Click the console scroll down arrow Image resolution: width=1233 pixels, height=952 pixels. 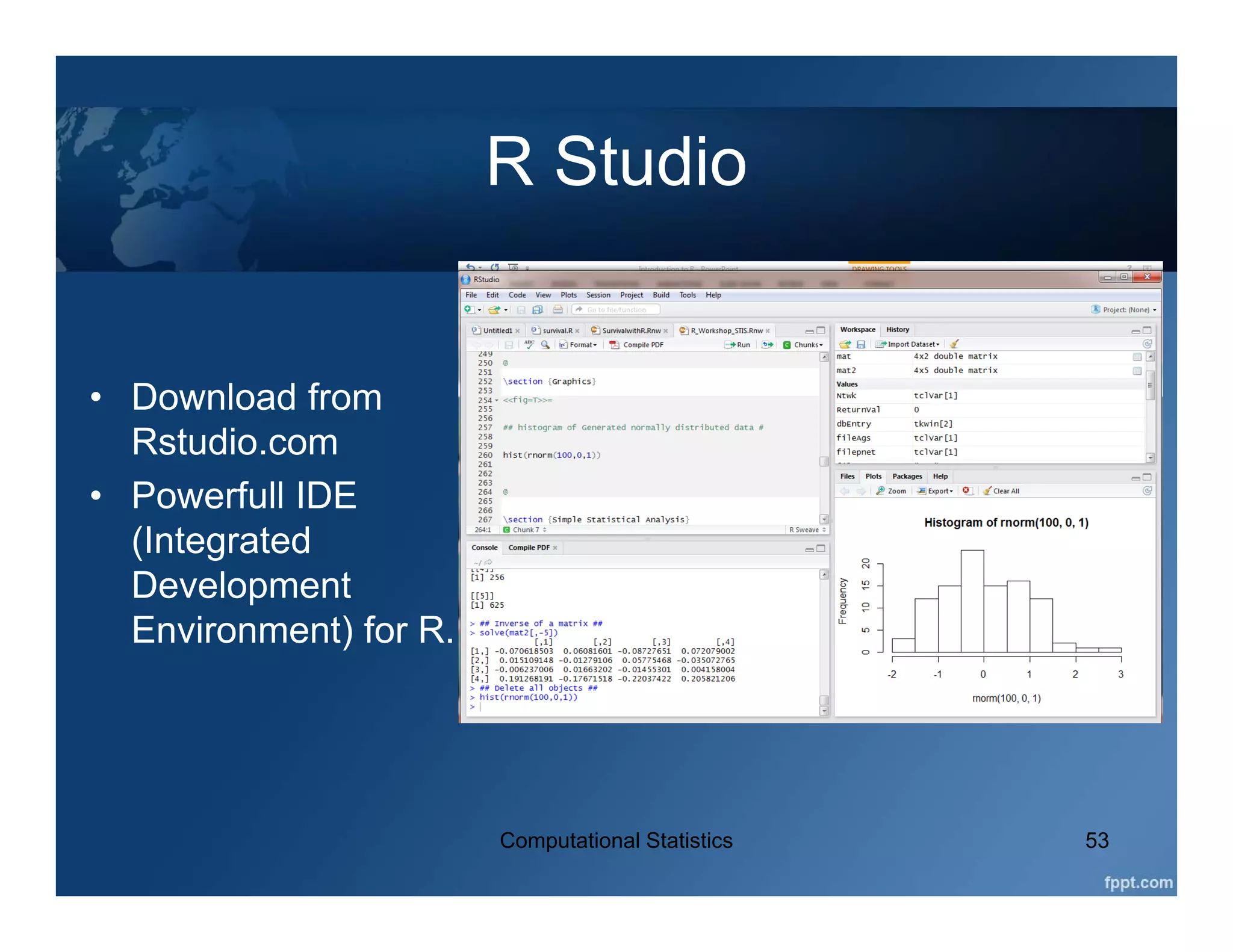point(824,711)
